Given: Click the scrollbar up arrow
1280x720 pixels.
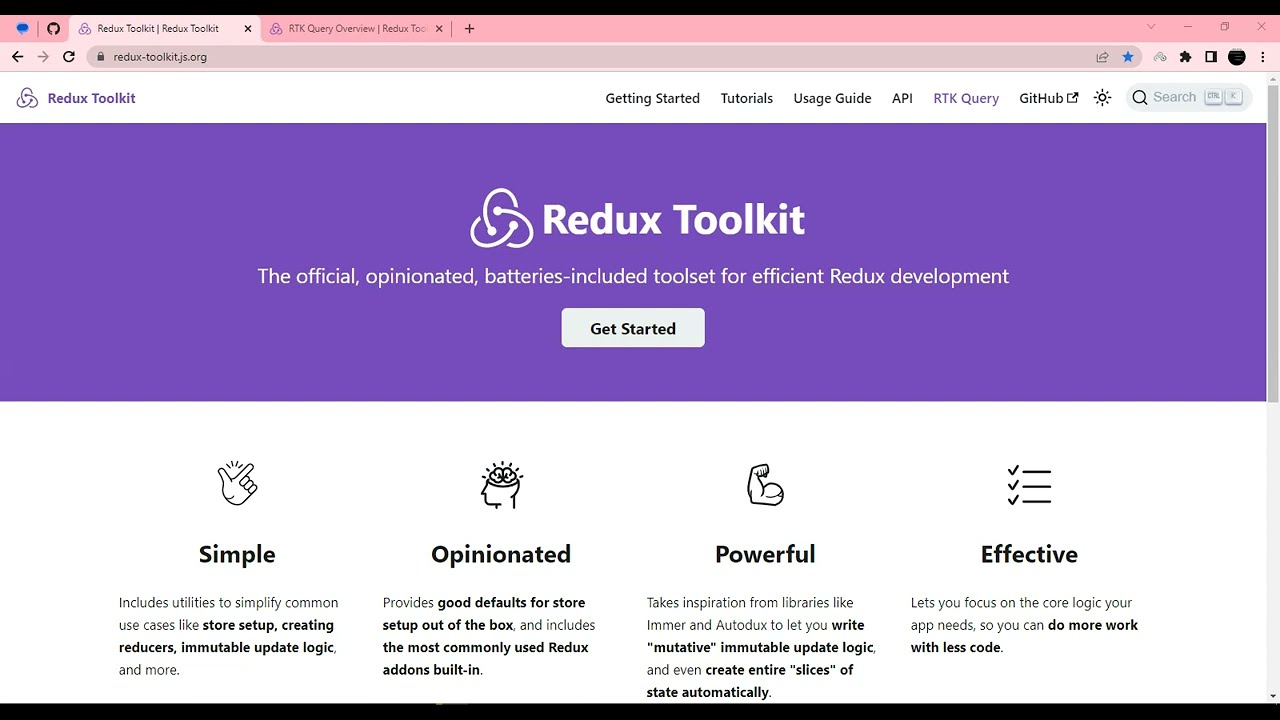Looking at the screenshot, I should pos(1273,79).
